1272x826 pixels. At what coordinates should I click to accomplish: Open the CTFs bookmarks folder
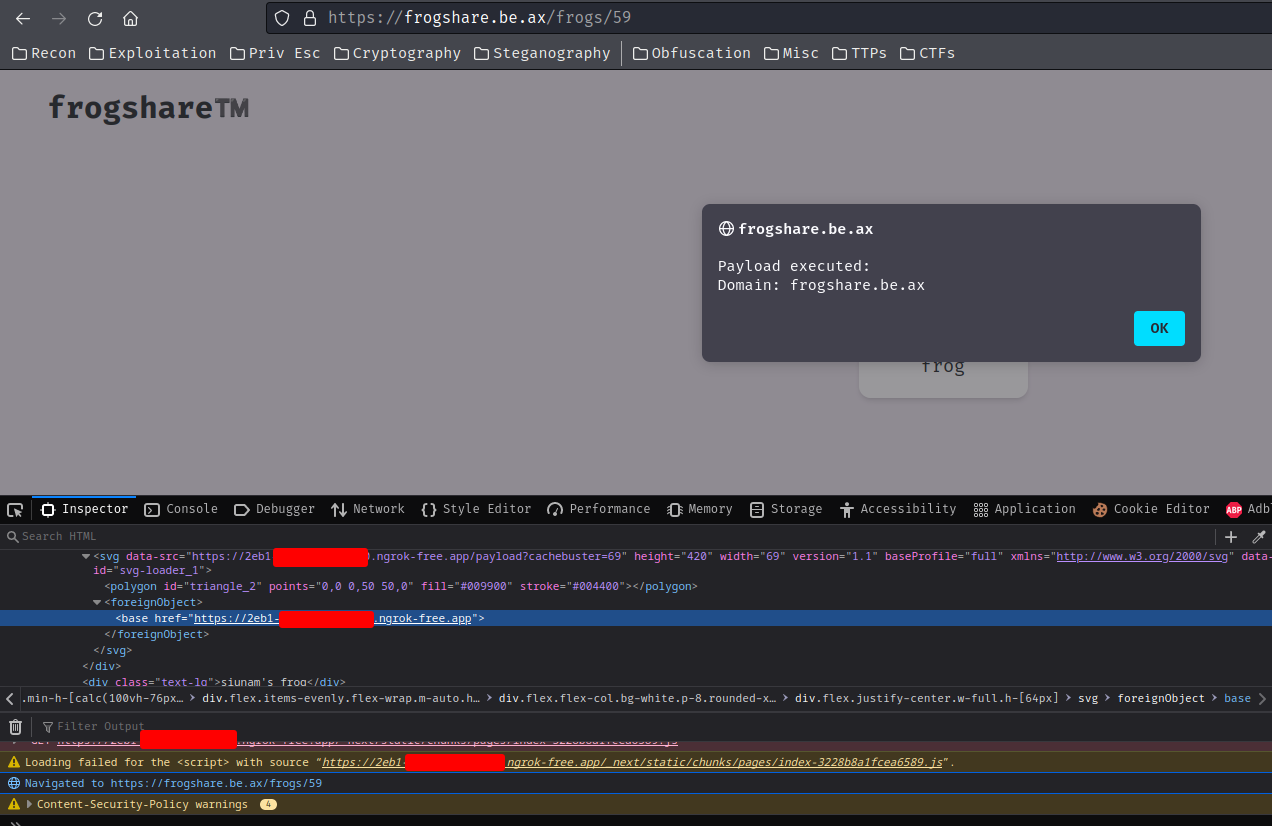tap(927, 53)
